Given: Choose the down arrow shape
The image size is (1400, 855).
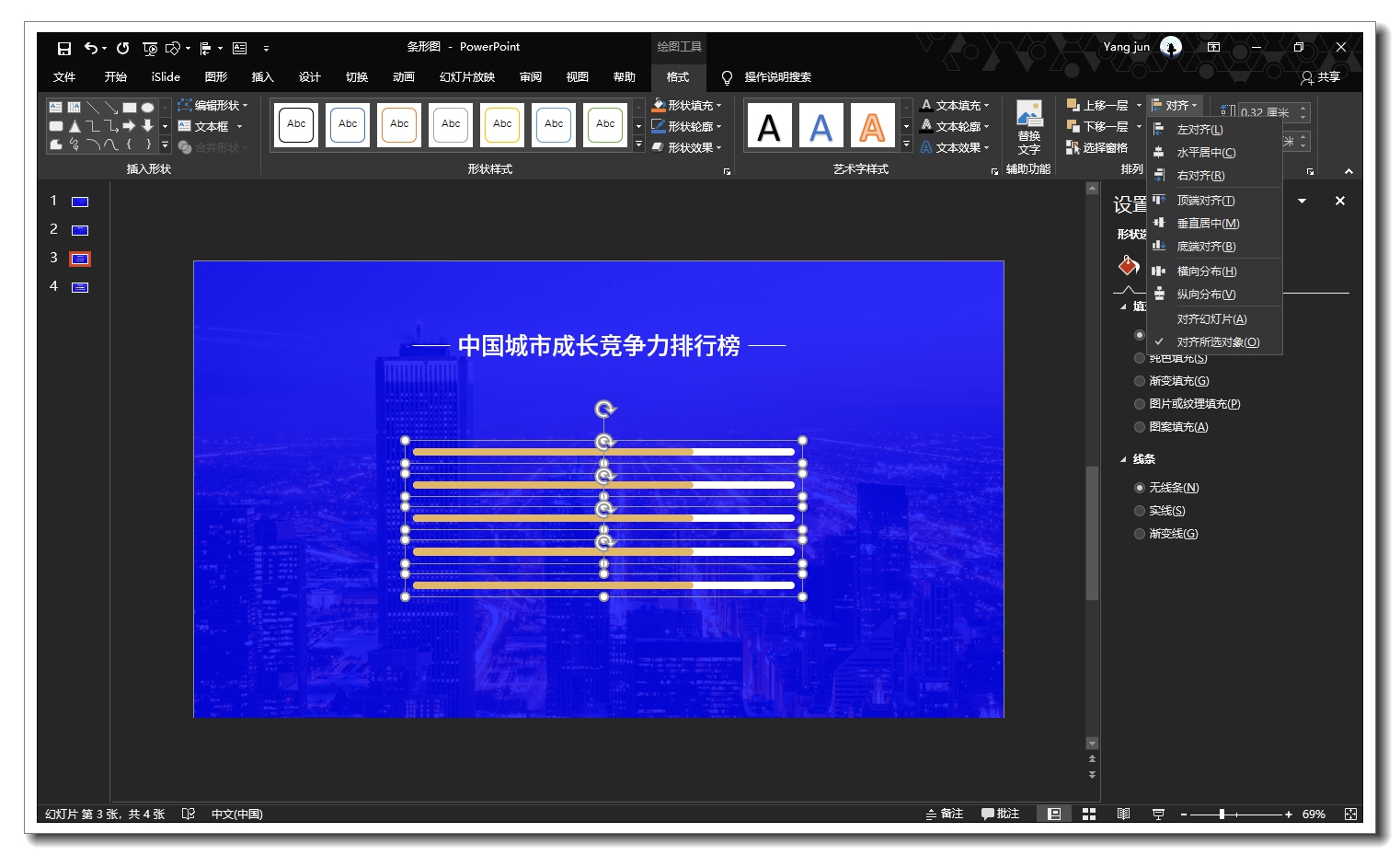Looking at the screenshot, I should (147, 125).
